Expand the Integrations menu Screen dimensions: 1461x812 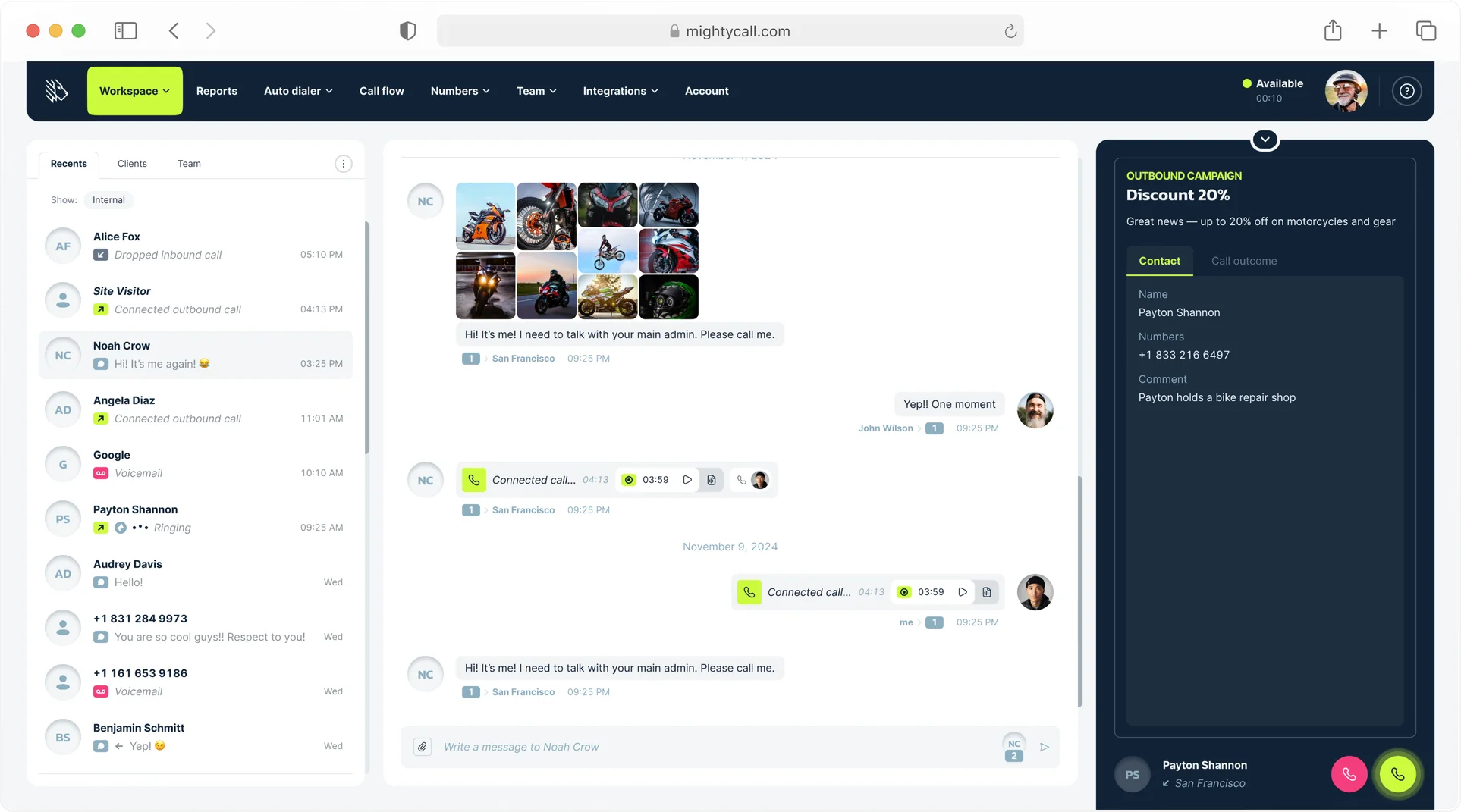point(620,91)
